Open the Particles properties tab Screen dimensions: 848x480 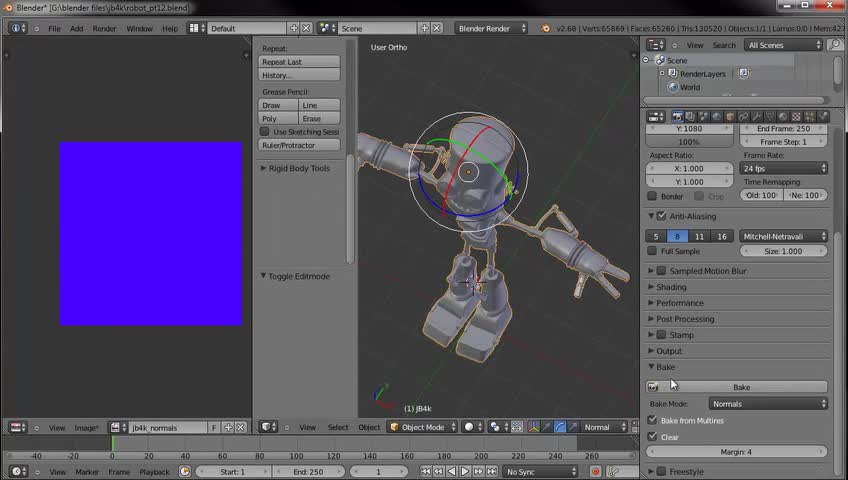coord(810,117)
